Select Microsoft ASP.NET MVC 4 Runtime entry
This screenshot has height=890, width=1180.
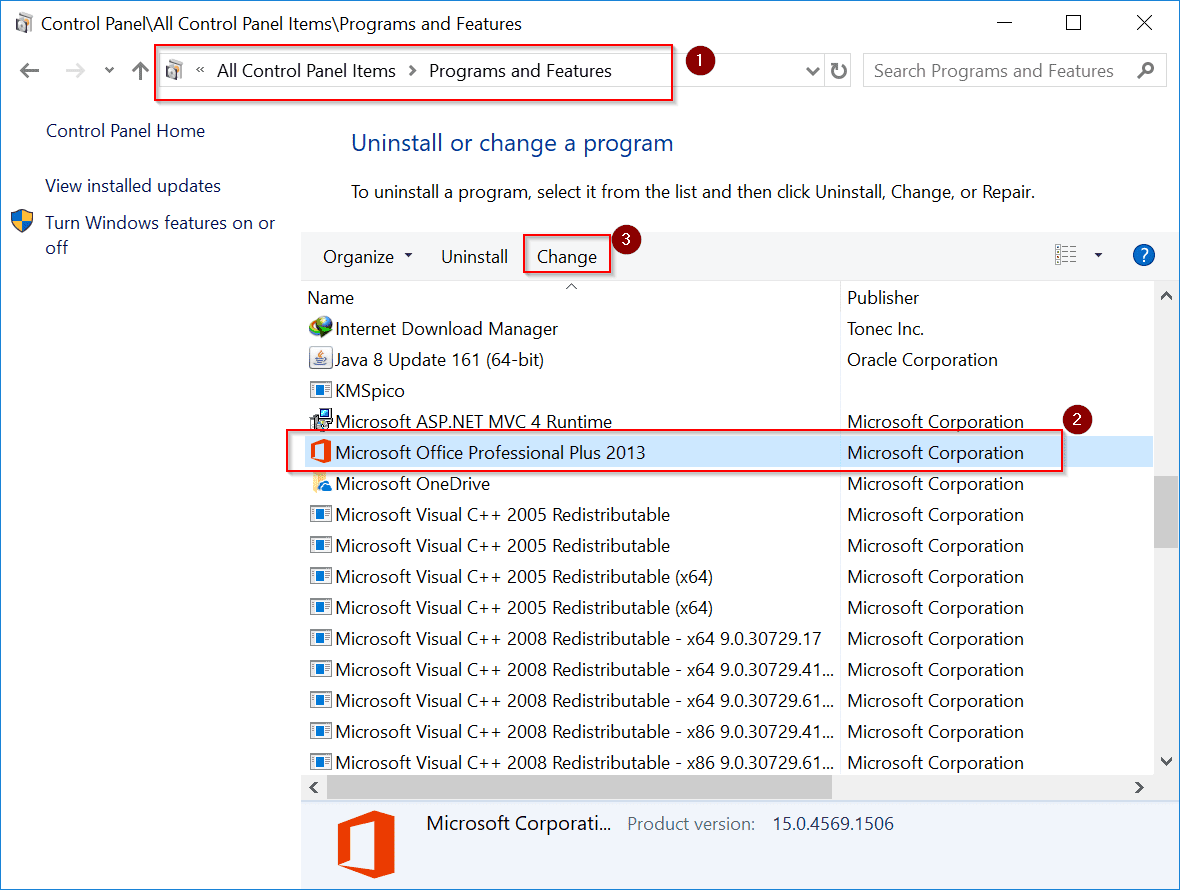coord(473,421)
